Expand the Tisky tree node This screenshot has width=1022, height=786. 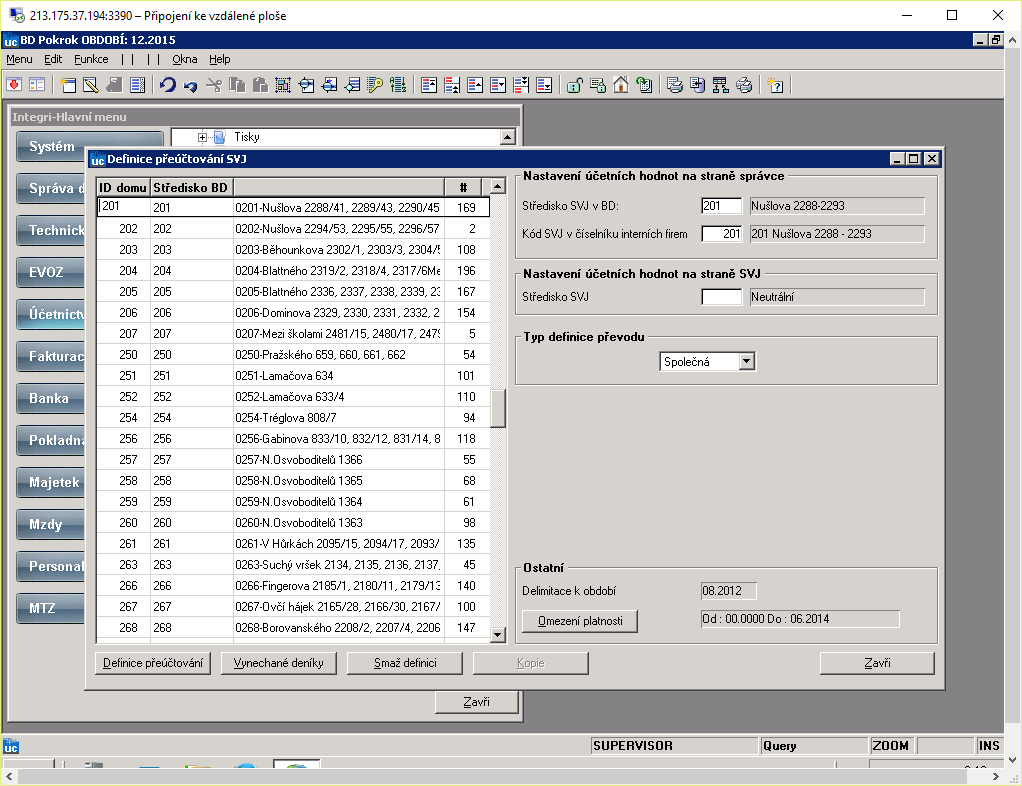click(x=202, y=138)
